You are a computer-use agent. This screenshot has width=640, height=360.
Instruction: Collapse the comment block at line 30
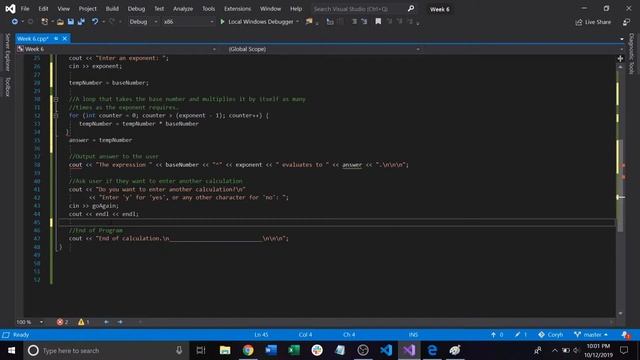[x=56, y=99]
